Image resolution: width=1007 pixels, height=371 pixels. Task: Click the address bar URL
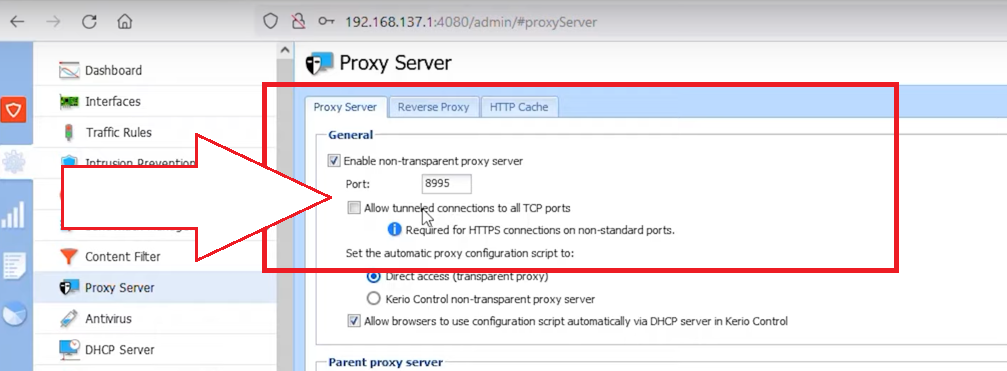point(471,22)
